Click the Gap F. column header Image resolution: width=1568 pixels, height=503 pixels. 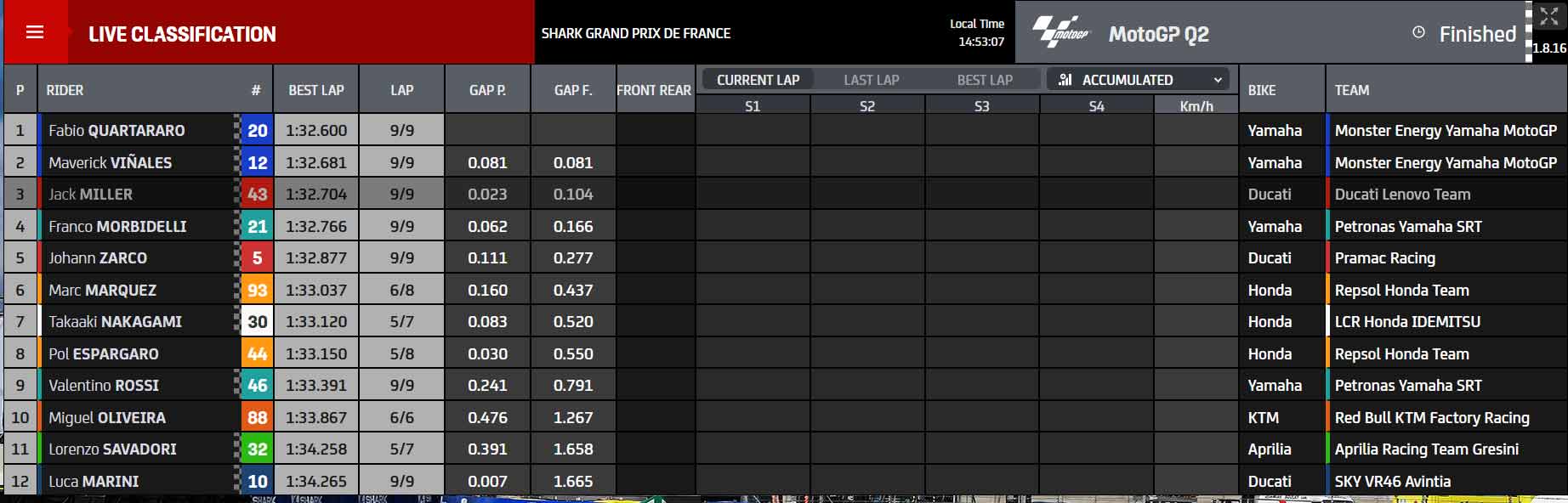[x=573, y=89]
